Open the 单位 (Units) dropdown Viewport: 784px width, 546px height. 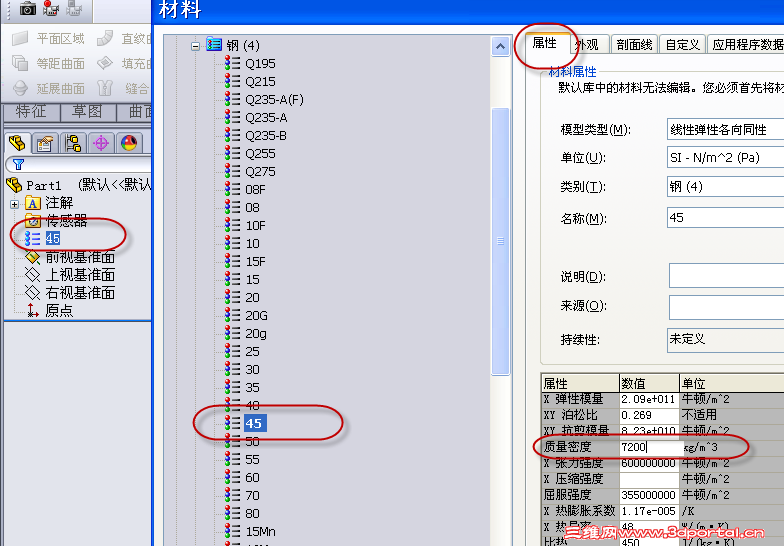click(726, 158)
